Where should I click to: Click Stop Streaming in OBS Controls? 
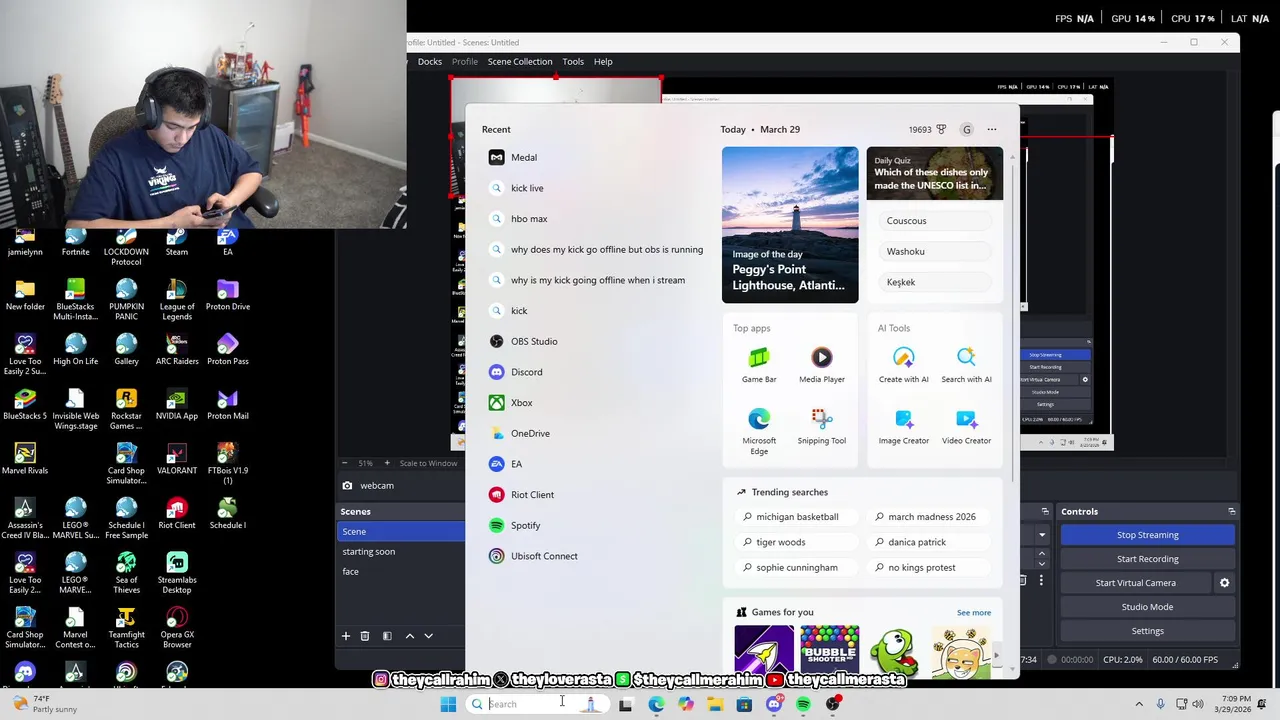tap(1148, 535)
